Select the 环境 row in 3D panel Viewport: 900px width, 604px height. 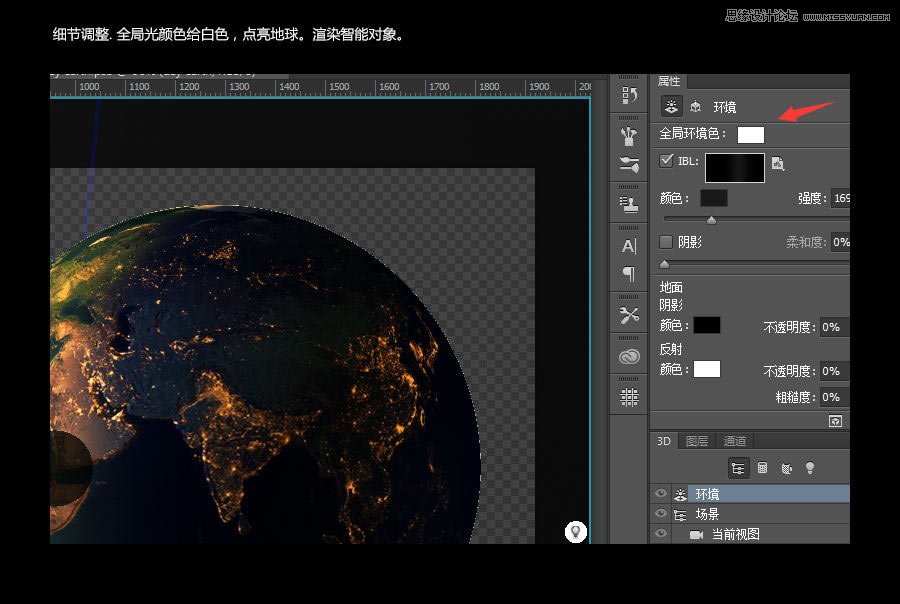[x=750, y=494]
